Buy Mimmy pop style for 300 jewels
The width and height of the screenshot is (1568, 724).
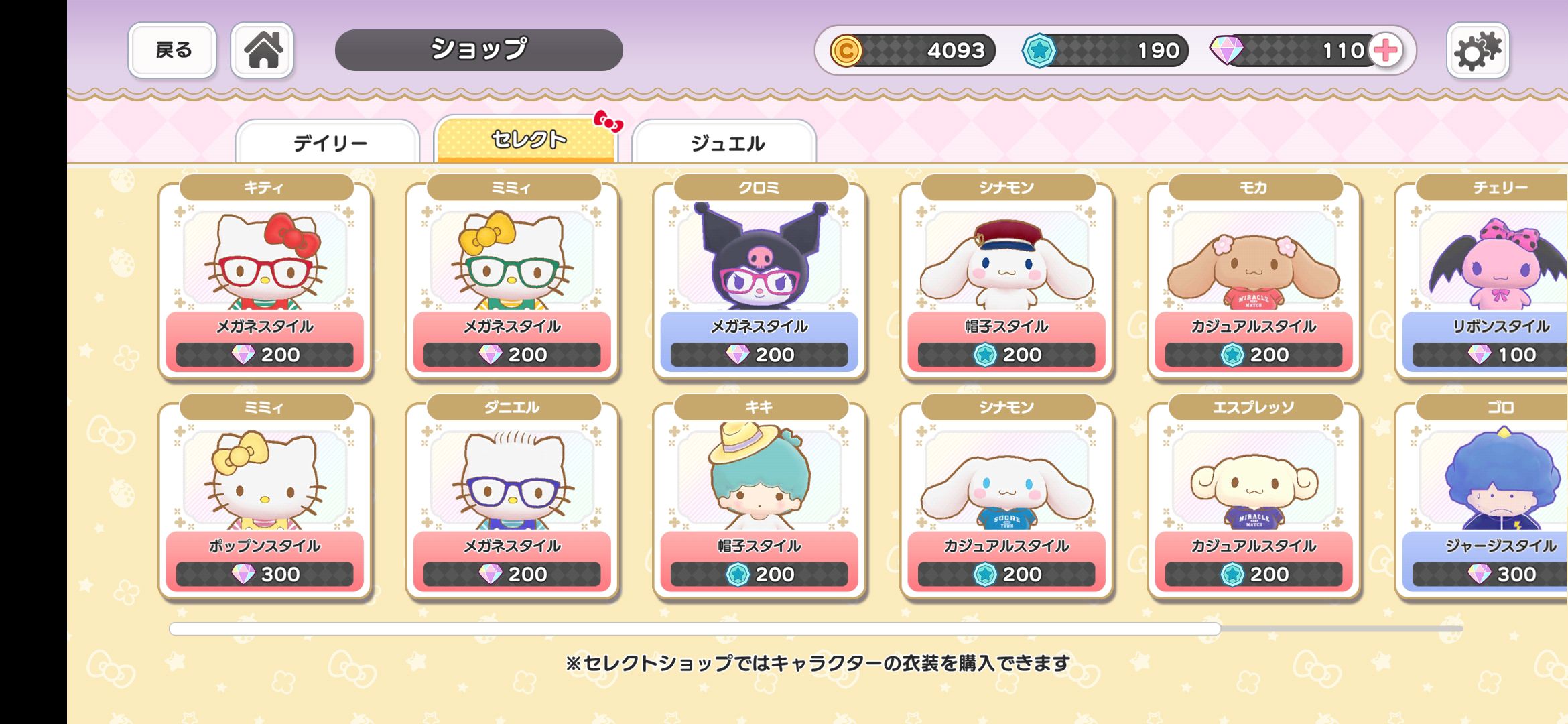[x=265, y=497]
